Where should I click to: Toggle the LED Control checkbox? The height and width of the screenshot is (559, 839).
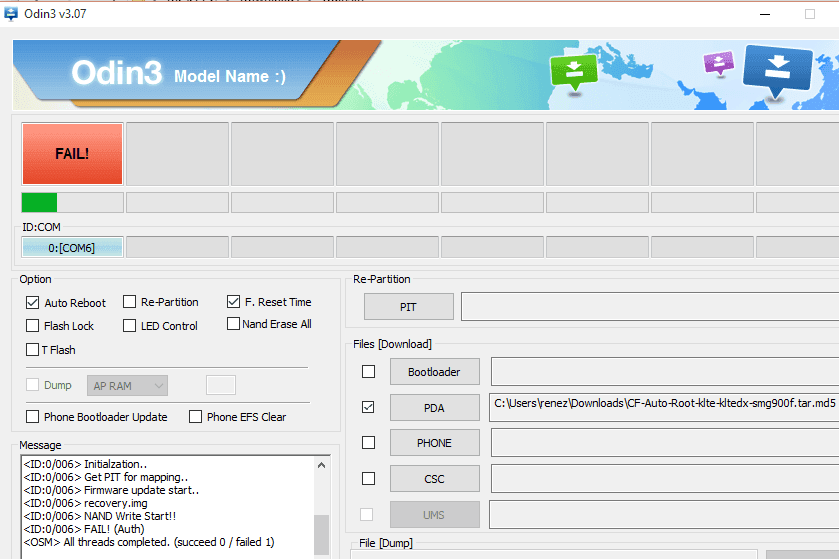coord(129,326)
